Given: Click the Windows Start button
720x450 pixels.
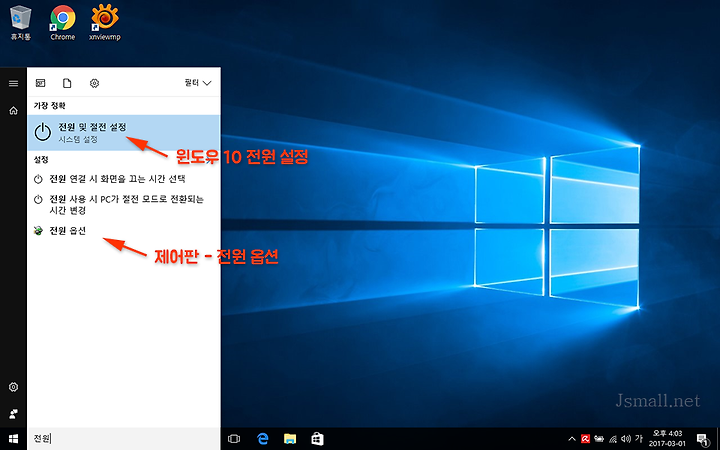Looking at the screenshot, I should (13, 439).
